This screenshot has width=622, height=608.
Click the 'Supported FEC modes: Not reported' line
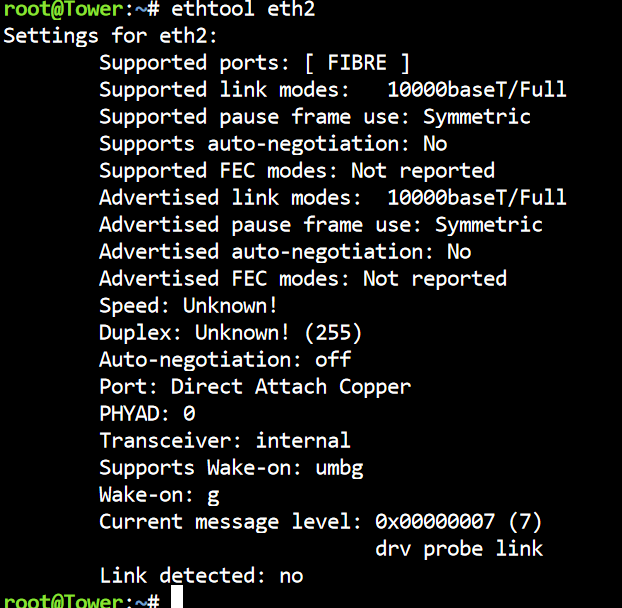297,171
